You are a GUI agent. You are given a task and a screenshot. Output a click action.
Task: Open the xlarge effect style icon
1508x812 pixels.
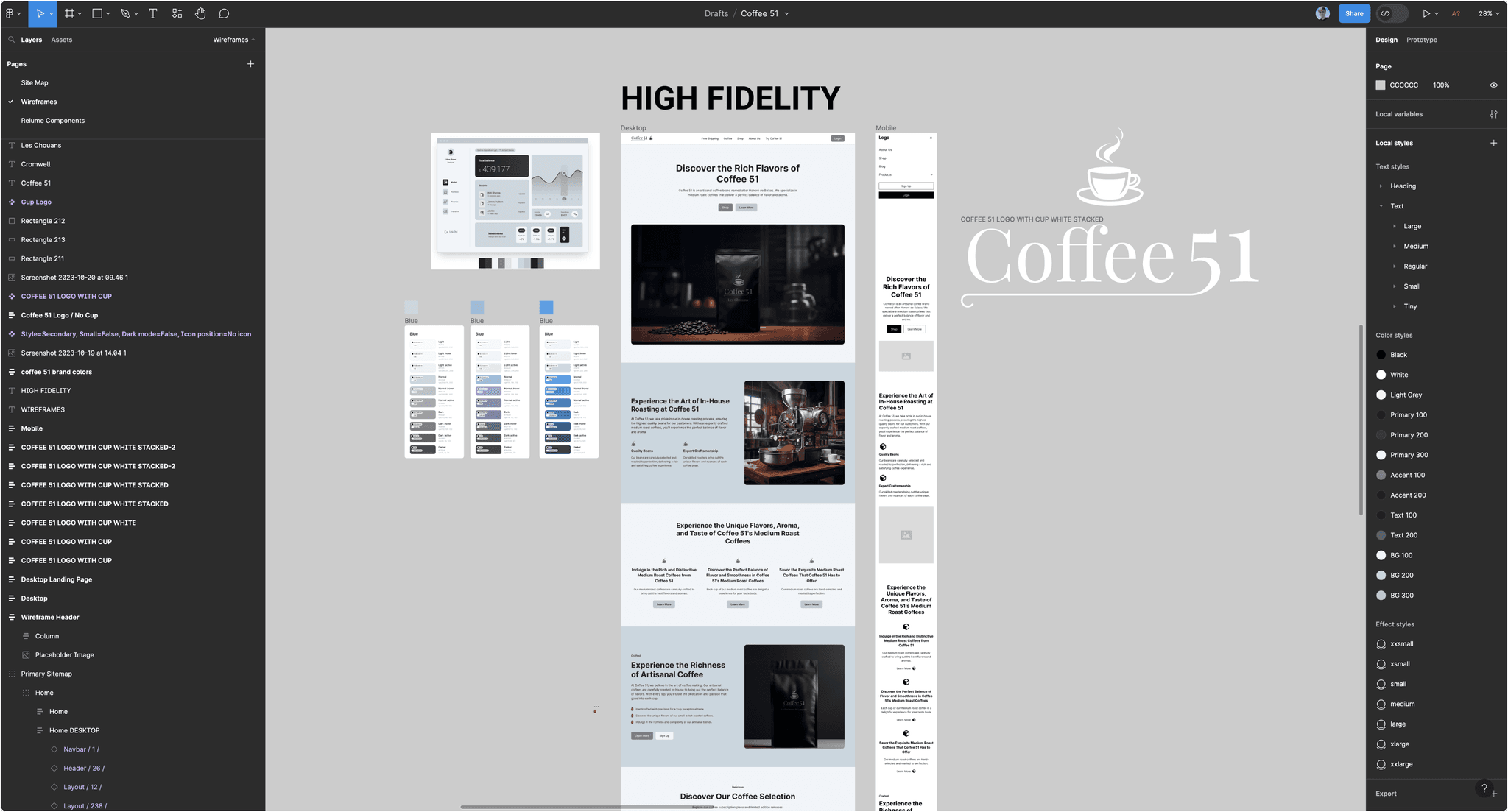point(1381,744)
